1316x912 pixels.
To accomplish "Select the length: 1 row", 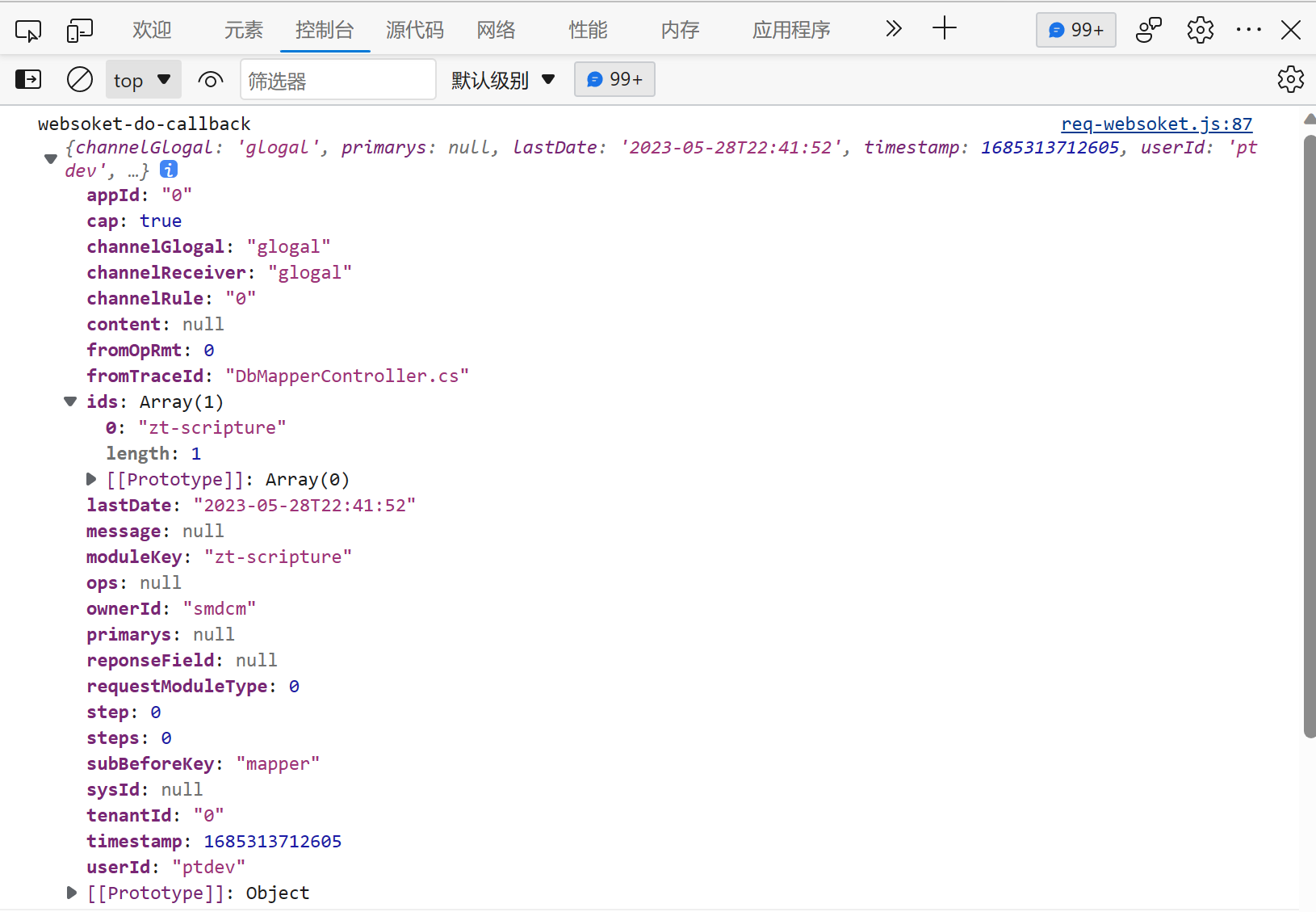I will [153, 453].
